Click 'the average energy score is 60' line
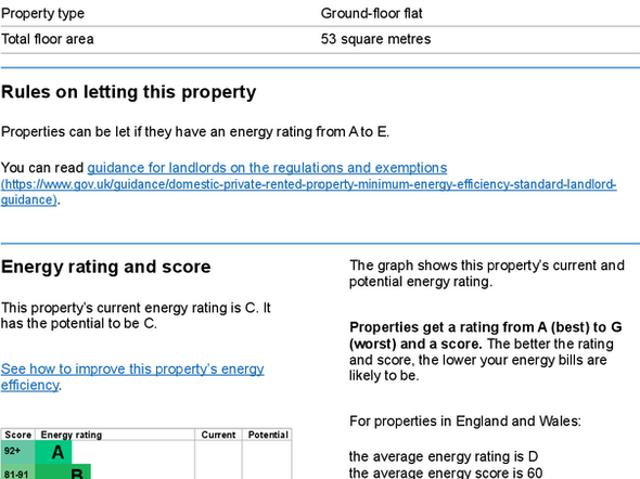This screenshot has height=479, width=640. pos(446,473)
